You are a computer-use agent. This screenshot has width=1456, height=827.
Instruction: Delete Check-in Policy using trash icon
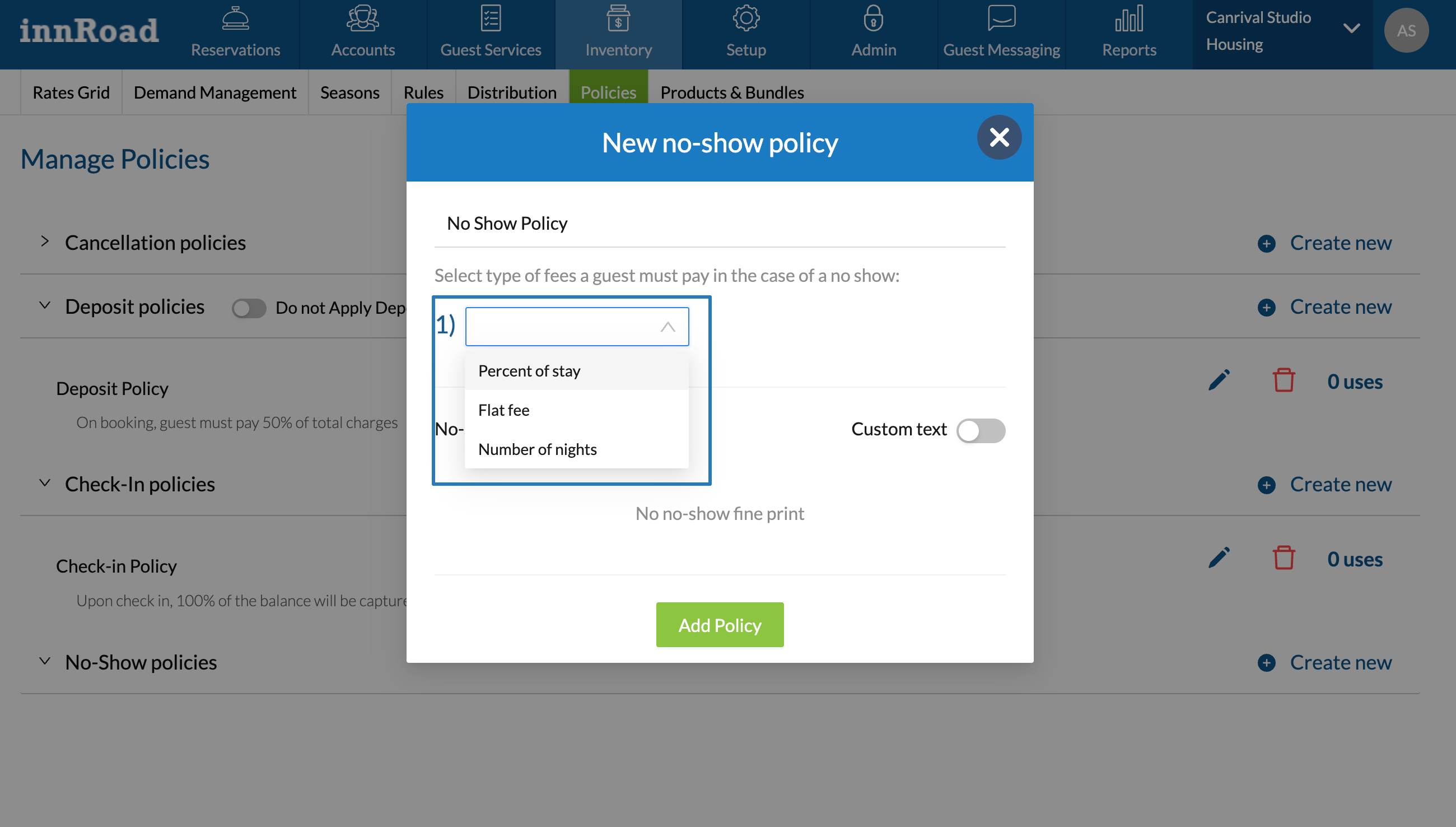click(1283, 559)
